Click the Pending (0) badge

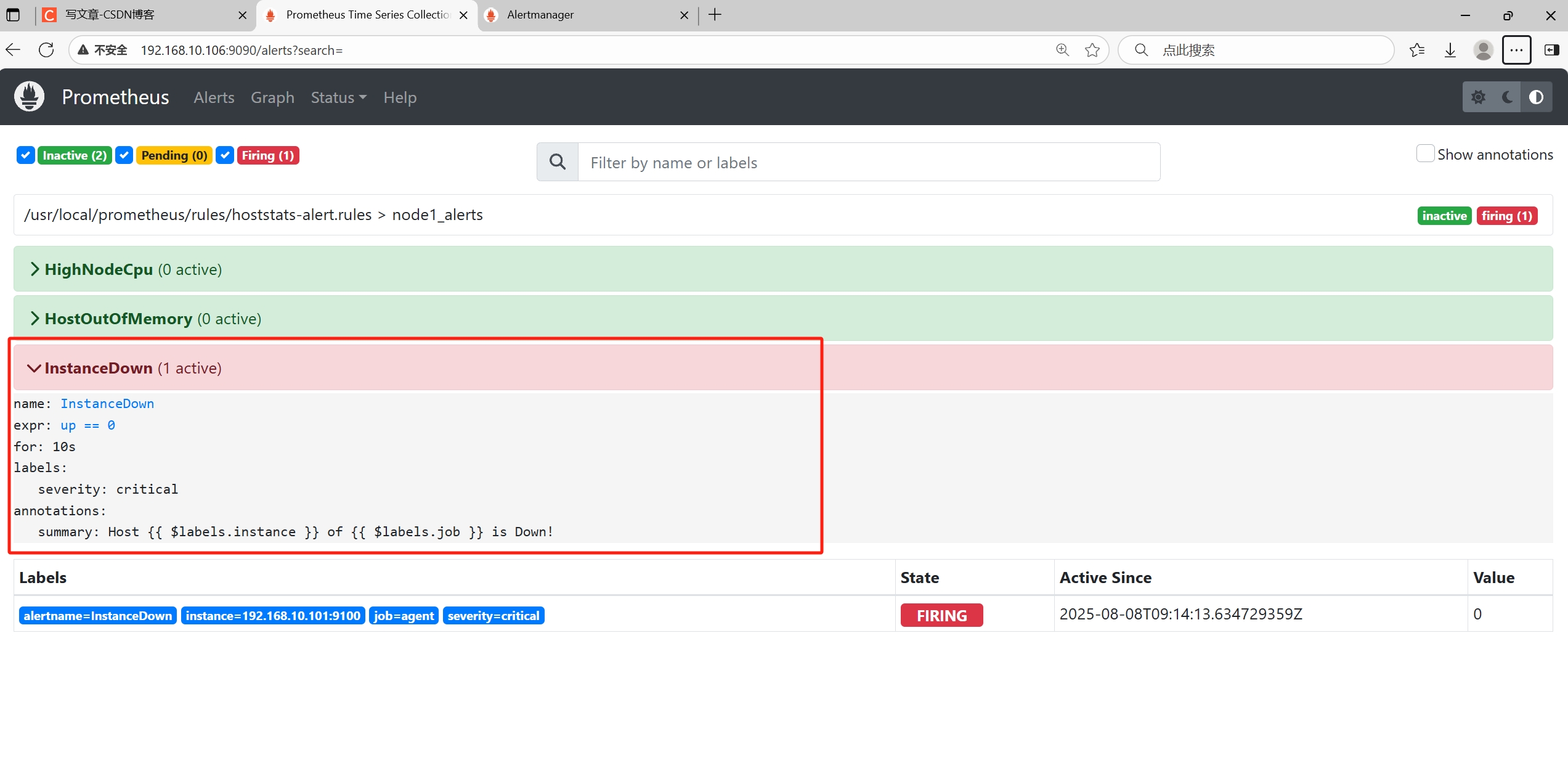pyautogui.click(x=174, y=155)
